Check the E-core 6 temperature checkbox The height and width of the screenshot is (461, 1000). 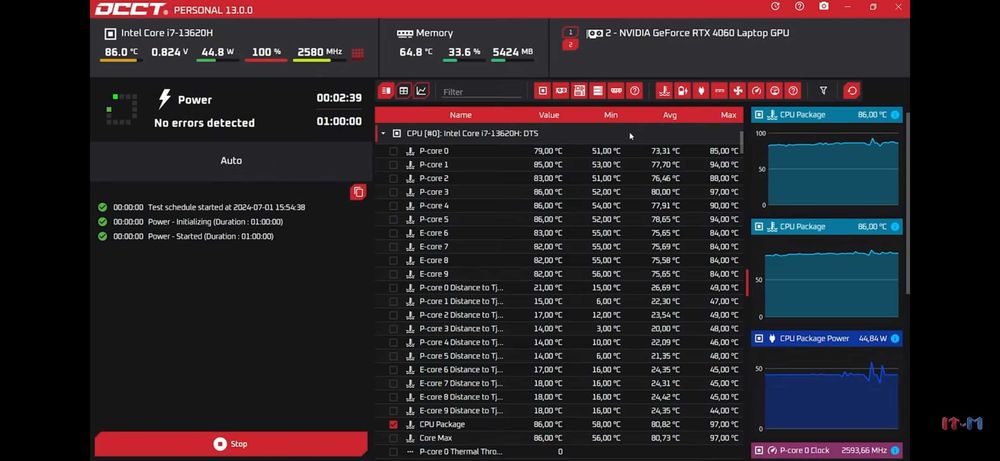tap(393, 233)
